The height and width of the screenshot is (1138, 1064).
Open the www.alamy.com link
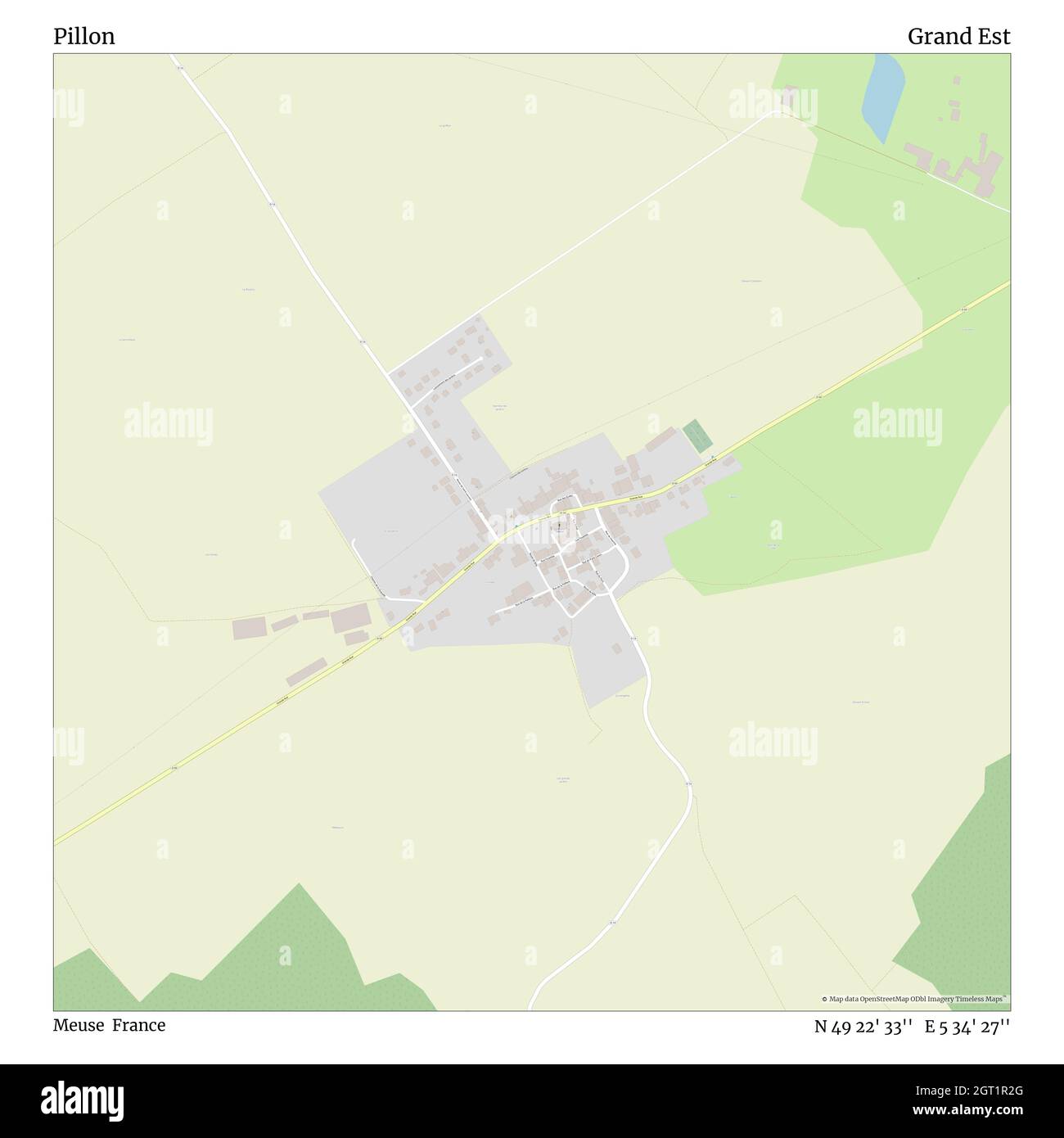(x=969, y=1111)
